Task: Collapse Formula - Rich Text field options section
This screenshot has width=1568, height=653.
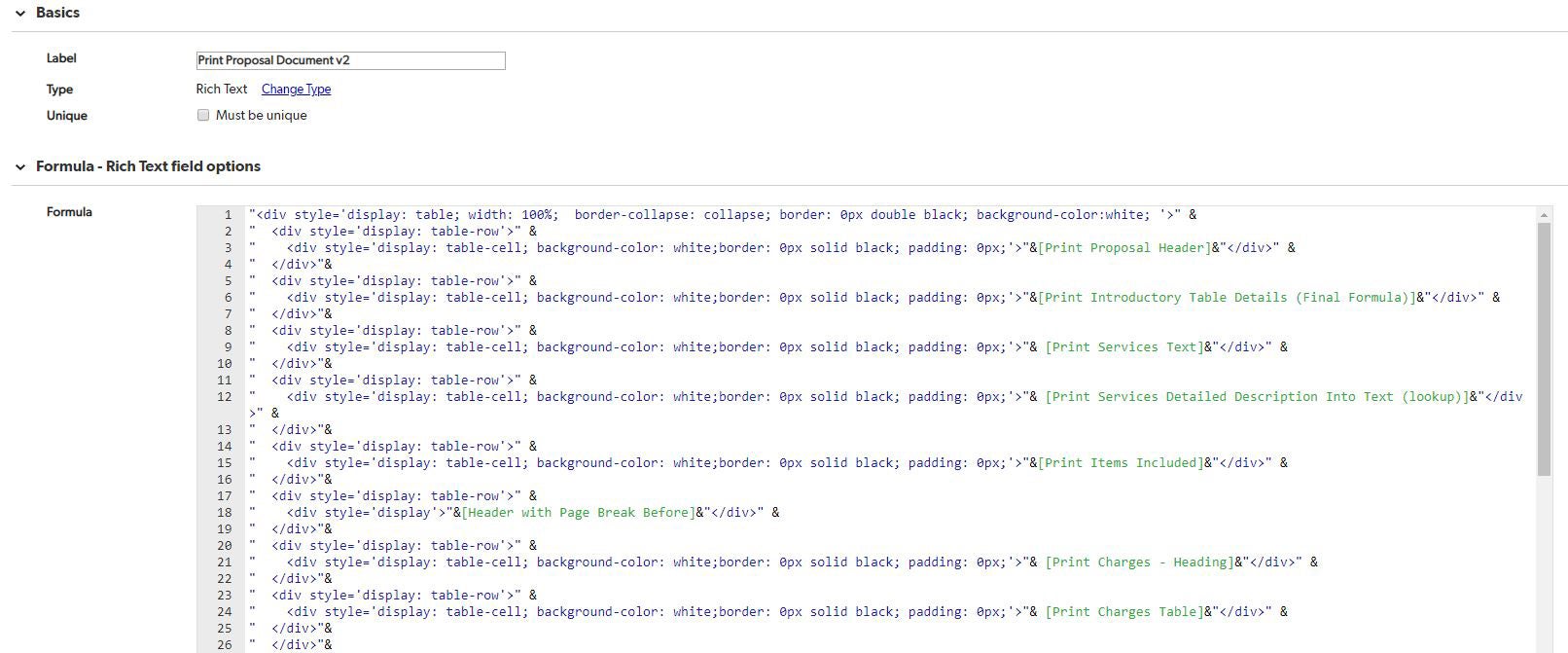Action: [x=19, y=167]
